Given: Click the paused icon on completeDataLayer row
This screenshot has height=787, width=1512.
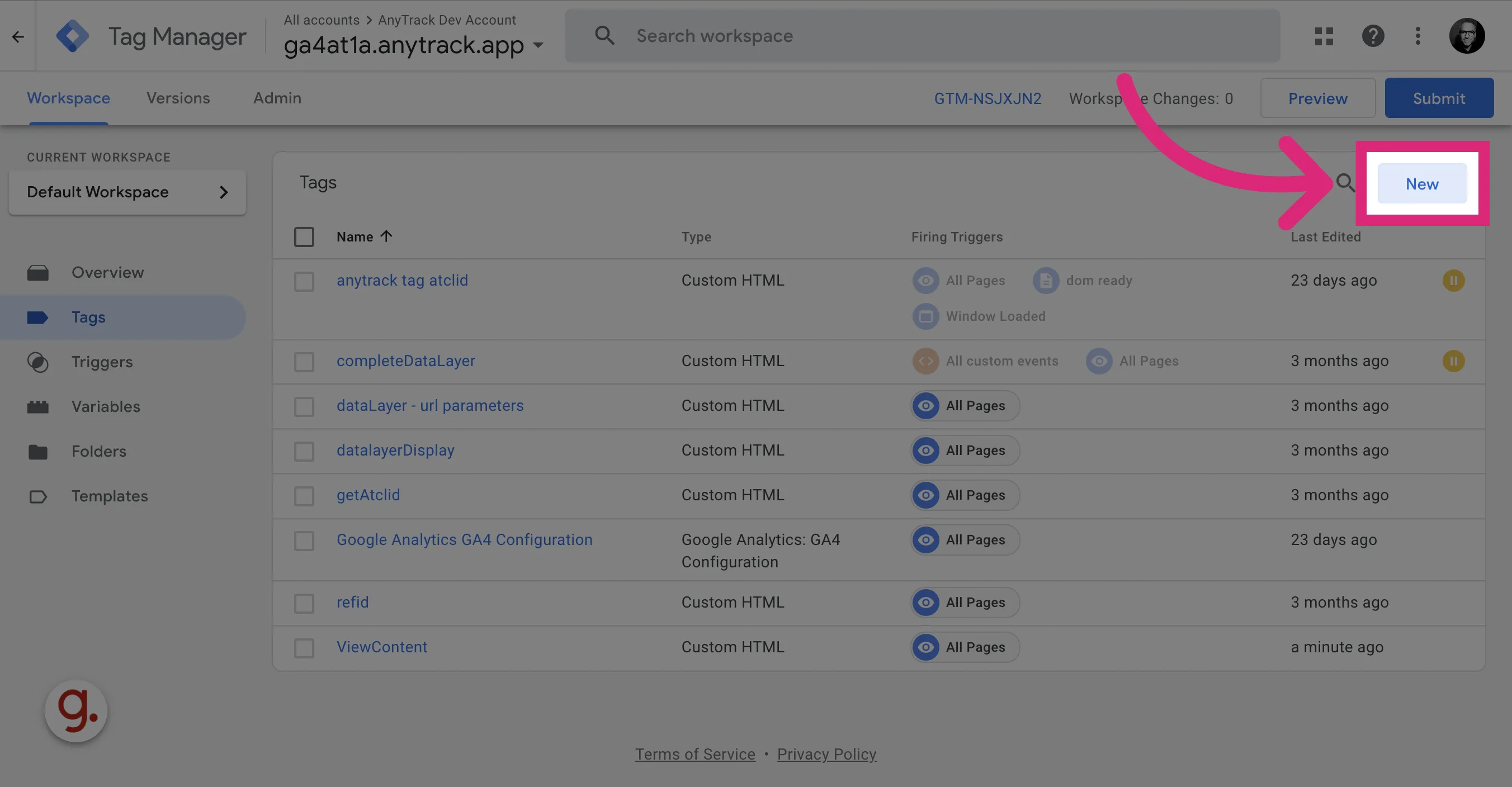Looking at the screenshot, I should click(x=1453, y=361).
